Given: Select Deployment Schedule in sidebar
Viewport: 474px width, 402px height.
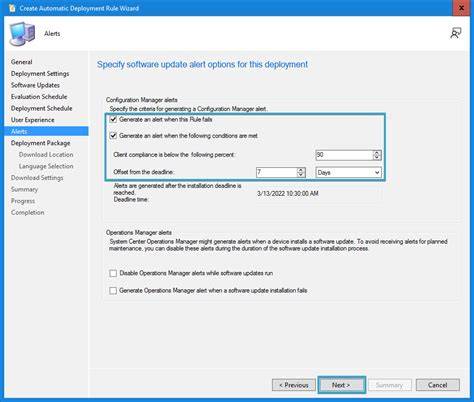Looking at the screenshot, I should pyautogui.click(x=41, y=108).
